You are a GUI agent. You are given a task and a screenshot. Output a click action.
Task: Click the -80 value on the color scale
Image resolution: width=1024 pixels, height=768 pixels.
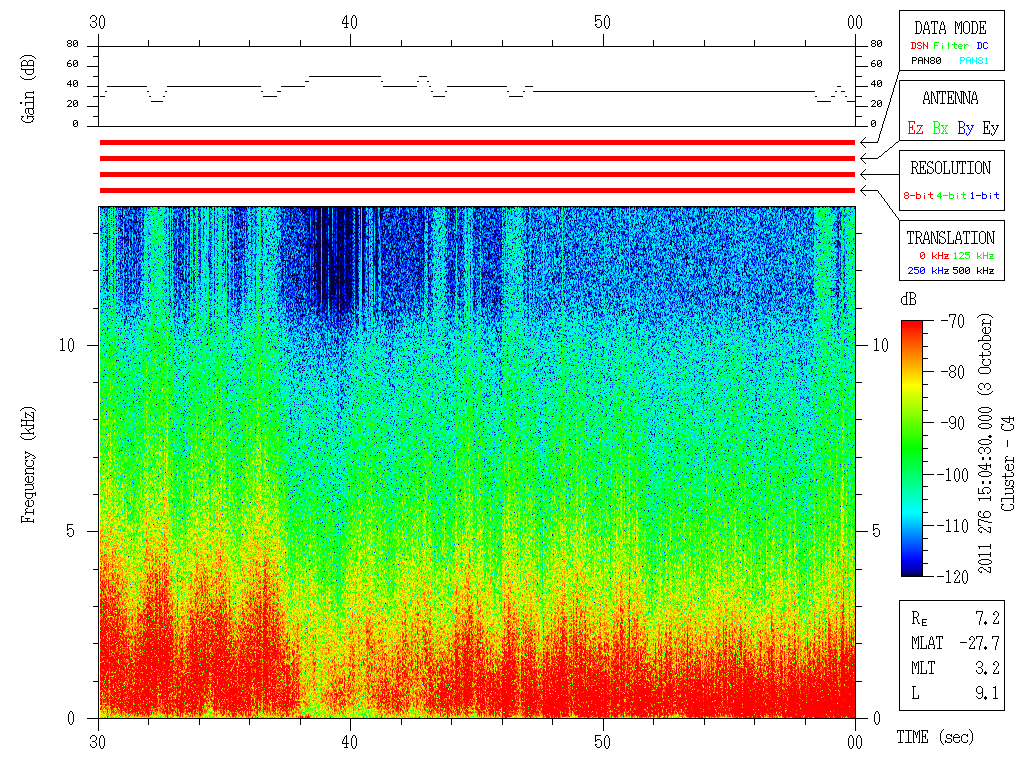tap(953, 372)
